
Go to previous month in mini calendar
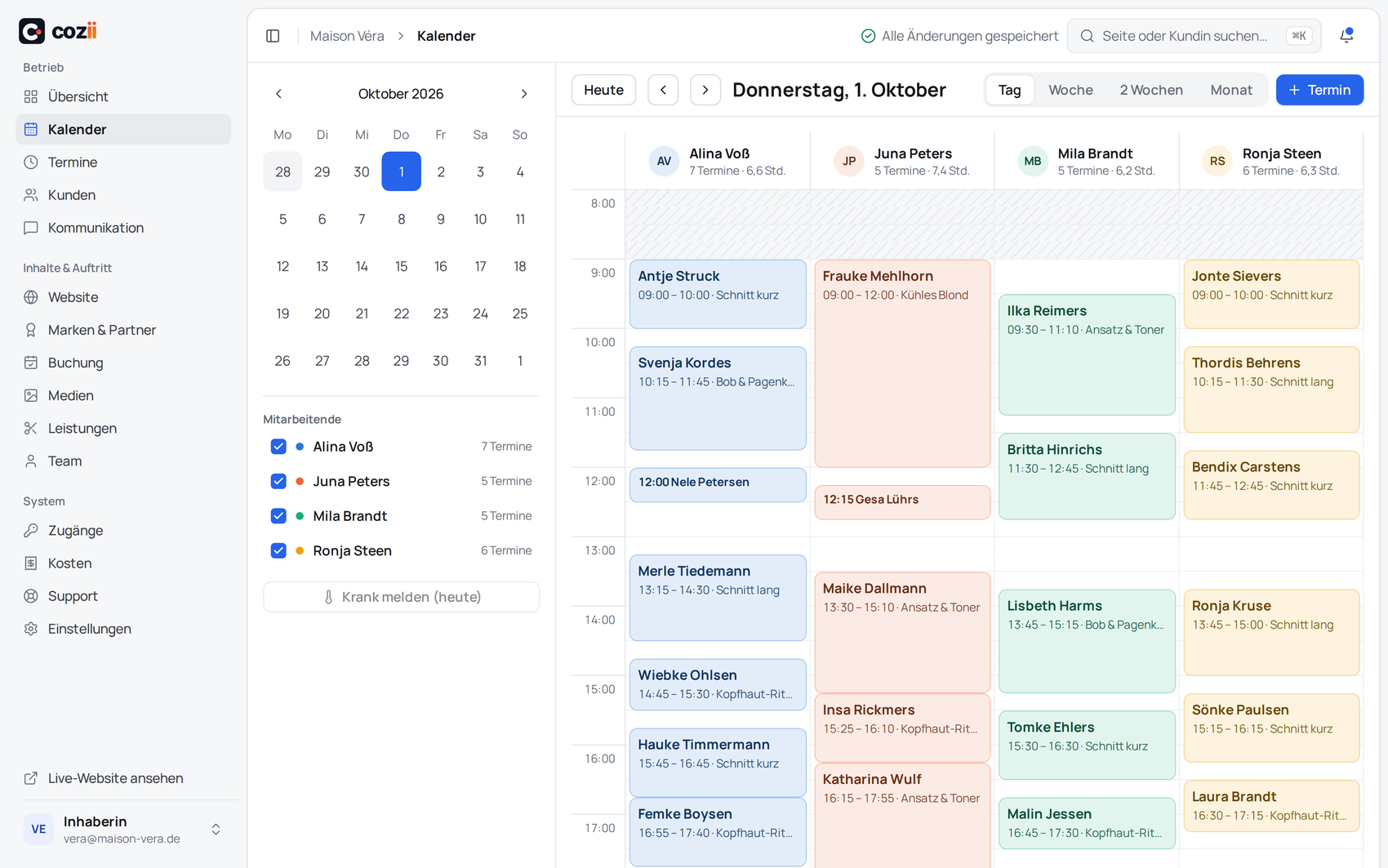278,94
